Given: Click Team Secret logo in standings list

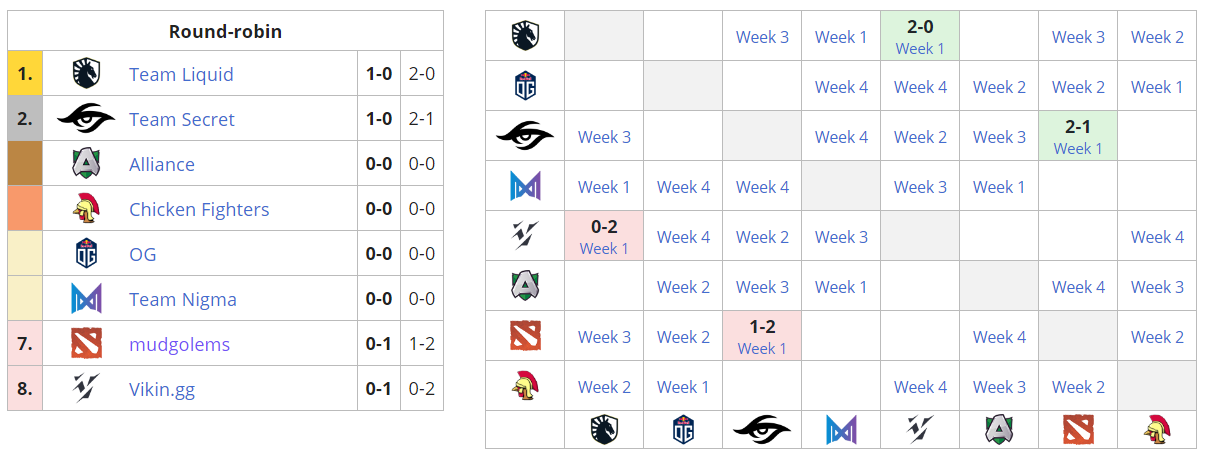Looking at the screenshot, I should pyautogui.click(x=87, y=119).
